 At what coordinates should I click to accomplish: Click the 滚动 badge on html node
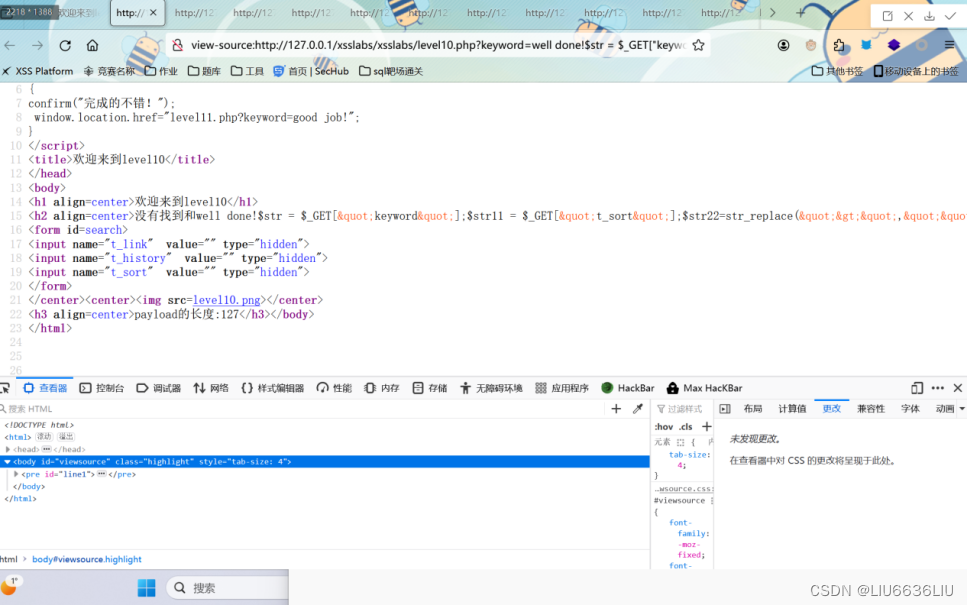click(x=44, y=437)
